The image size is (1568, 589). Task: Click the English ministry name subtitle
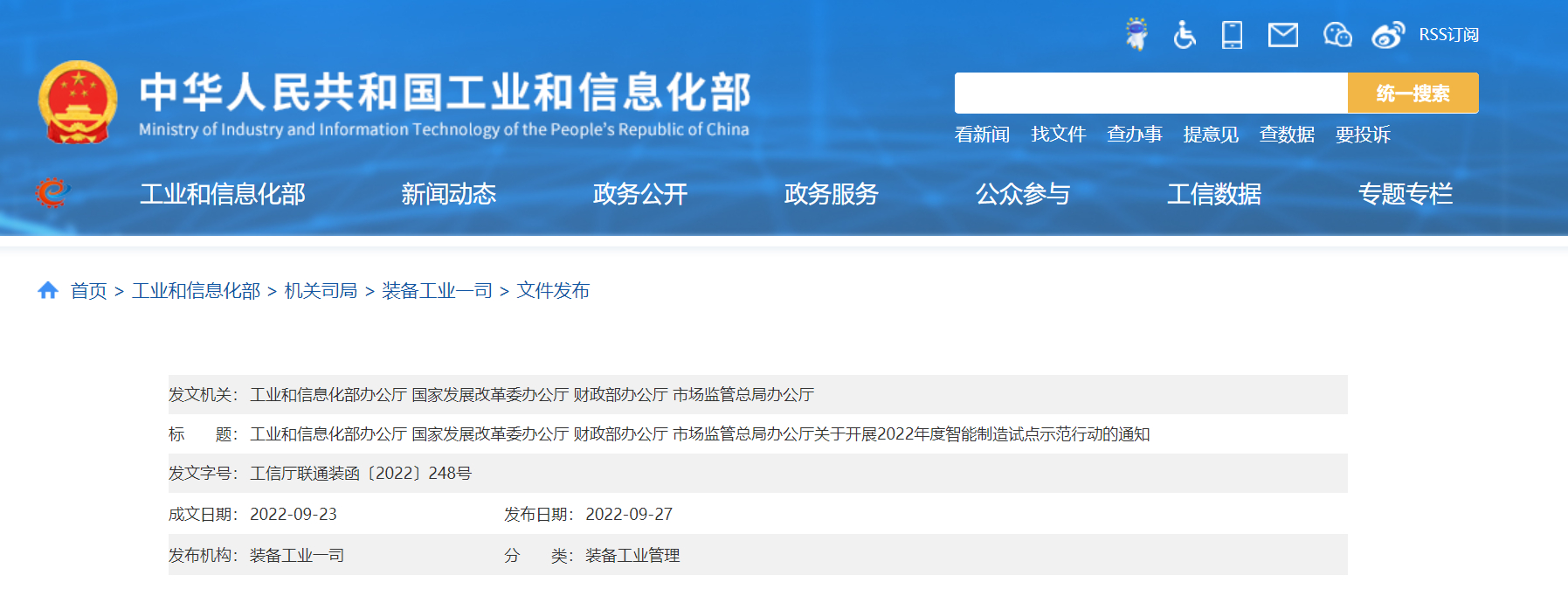click(x=444, y=129)
